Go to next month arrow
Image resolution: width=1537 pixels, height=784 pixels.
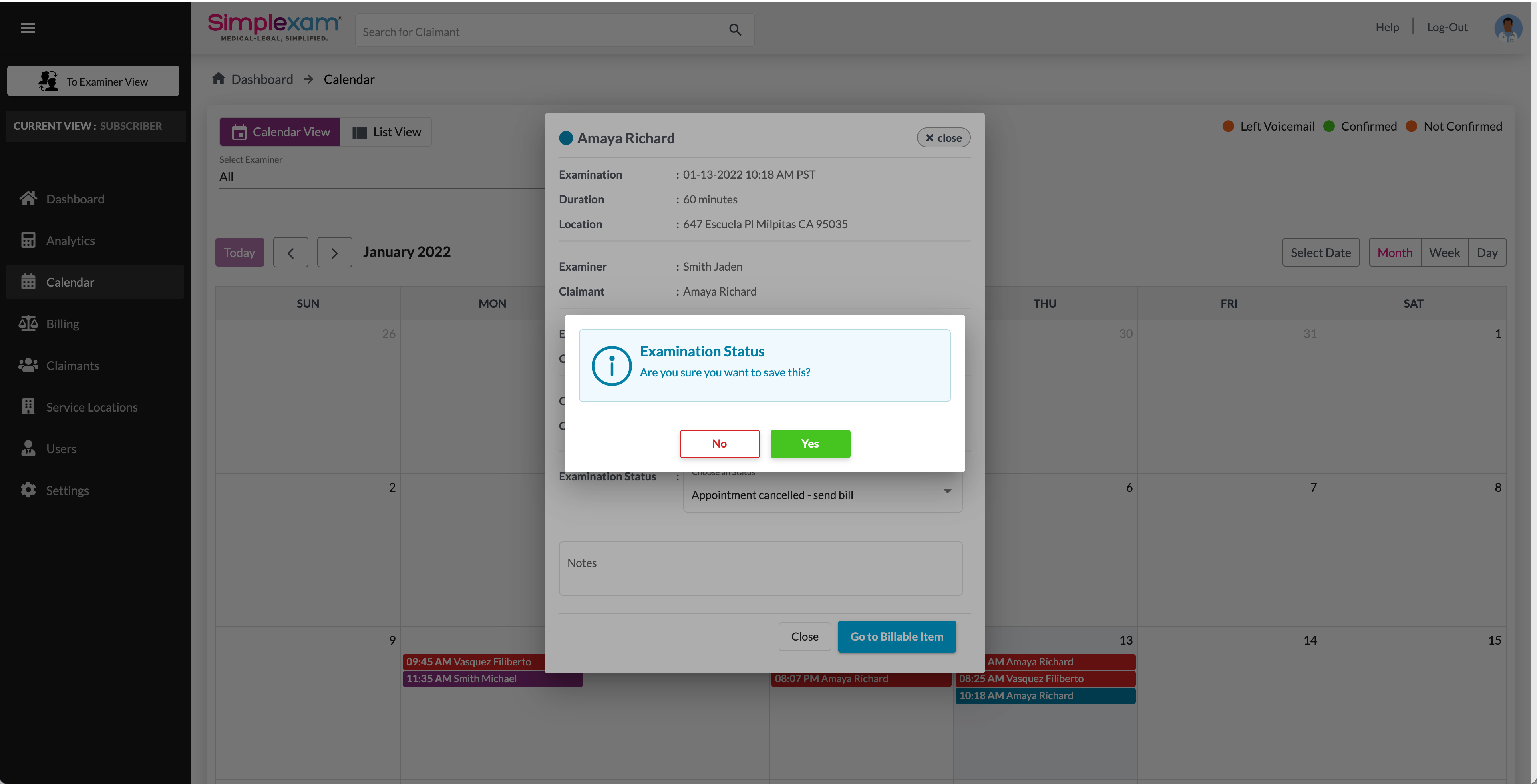[334, 252]
